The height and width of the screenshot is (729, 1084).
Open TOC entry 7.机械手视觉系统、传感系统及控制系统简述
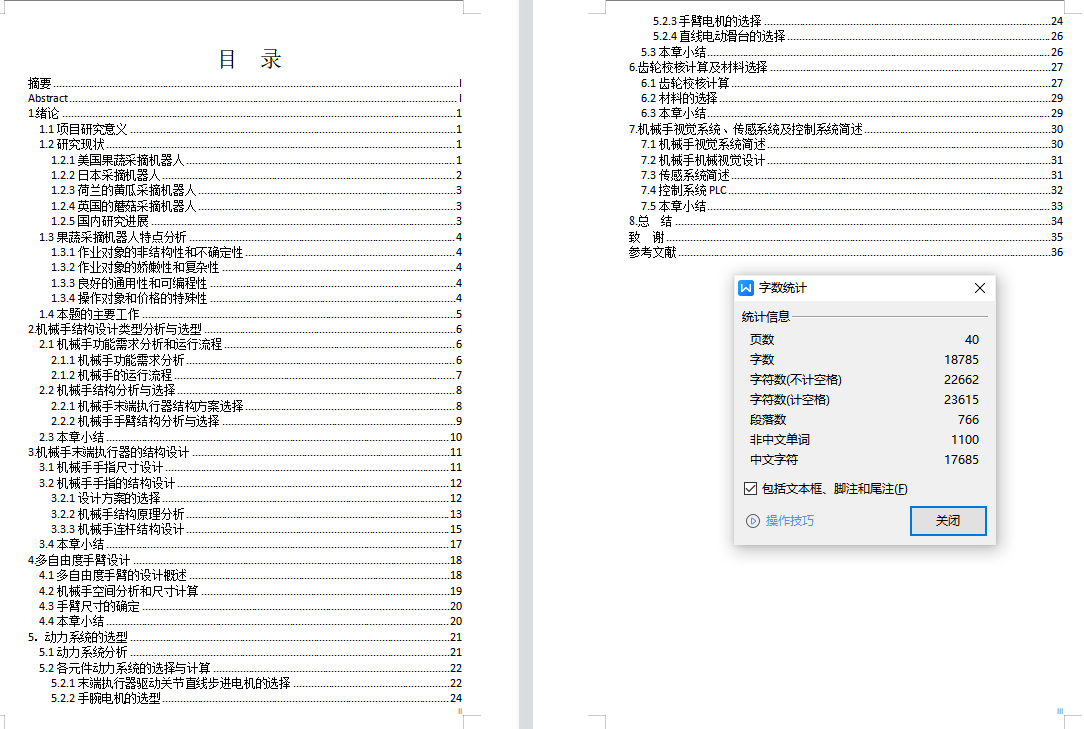pyautogui.click(x=846, y=129)
